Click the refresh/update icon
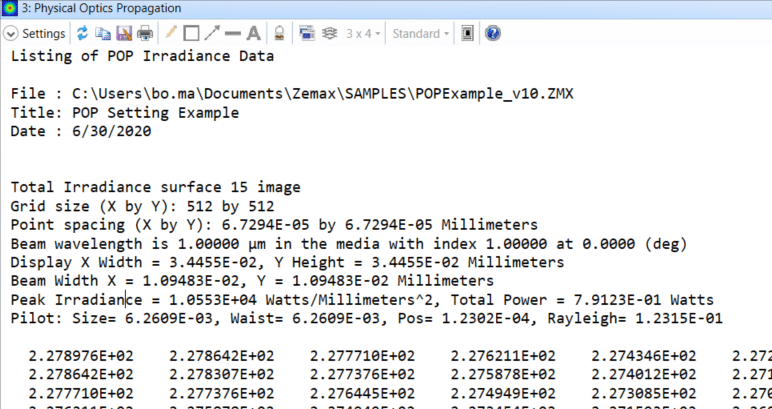772x409 pixels. 81,33
